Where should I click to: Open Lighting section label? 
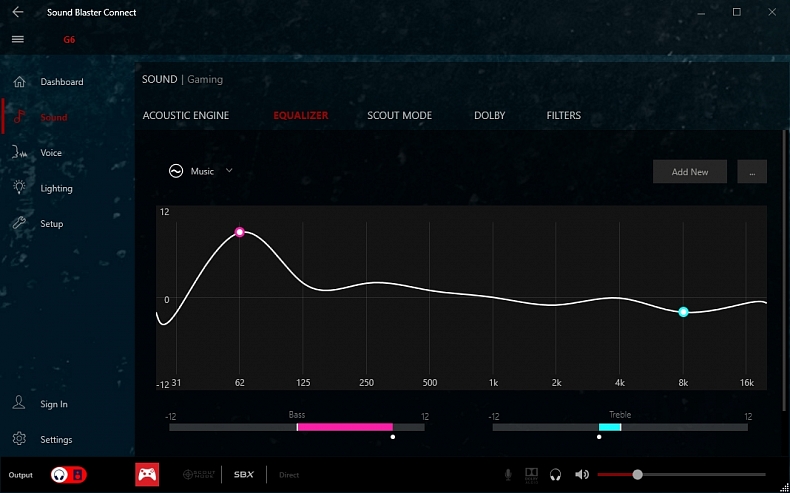pos(56,188)
